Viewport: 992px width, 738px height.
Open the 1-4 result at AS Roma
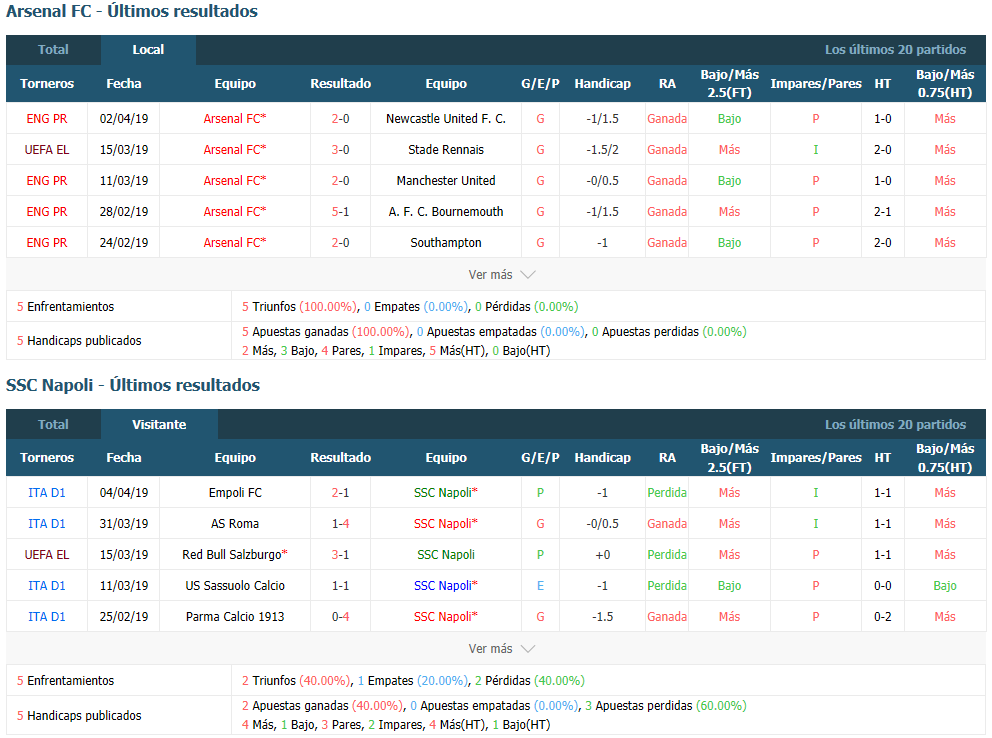click(x=340, y=524)
